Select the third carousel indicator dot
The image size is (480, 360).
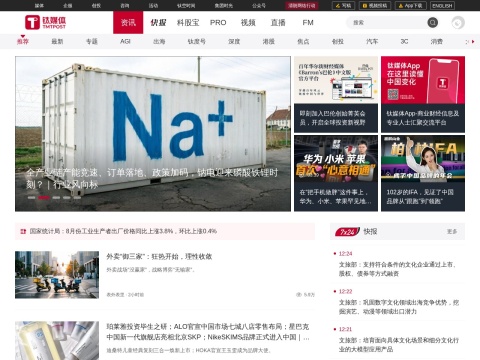point(56,198)
